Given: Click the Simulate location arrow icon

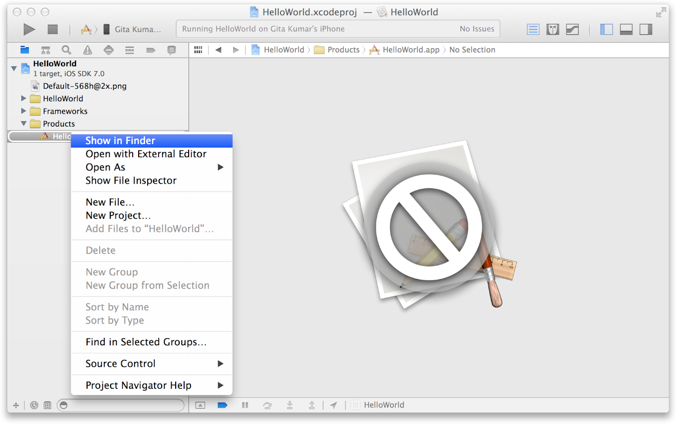Looking at the screenshot, I should click(x=333, y=405).
